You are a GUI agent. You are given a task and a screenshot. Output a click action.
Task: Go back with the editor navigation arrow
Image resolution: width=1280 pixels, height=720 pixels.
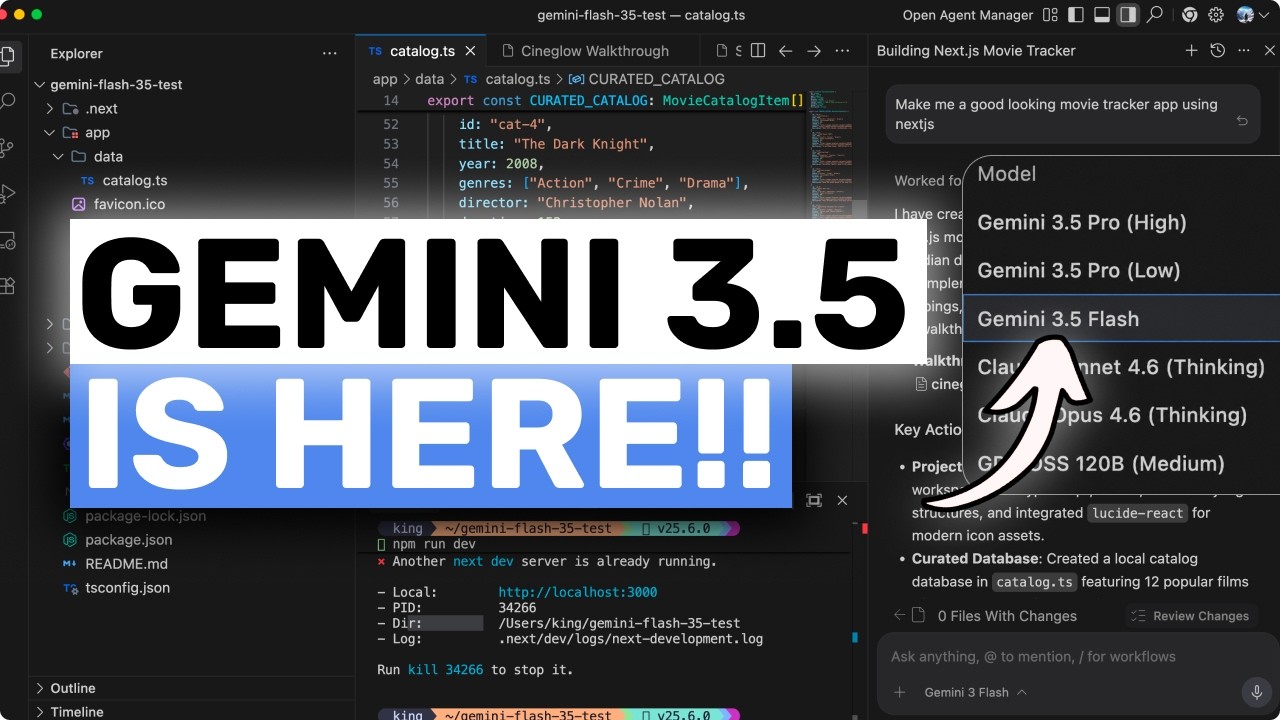(786, 51)
